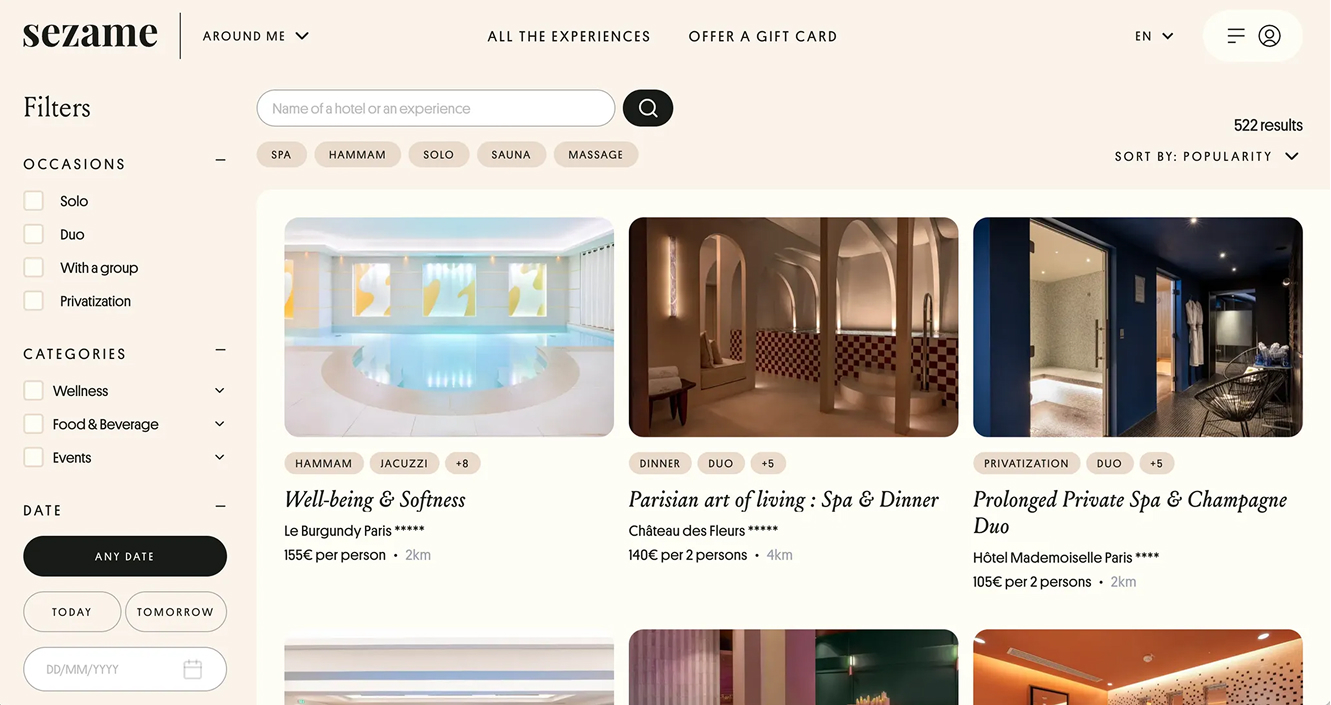Screen dimensions: 1331x705
Task: Check the Solo occasion checkbox
Action: [34, 201]
